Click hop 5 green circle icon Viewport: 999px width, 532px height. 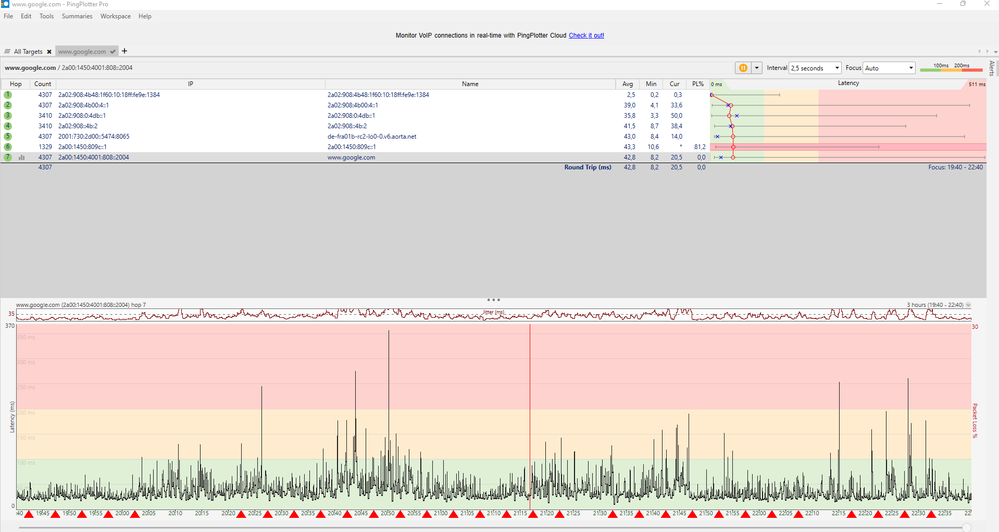pos(8,136)
